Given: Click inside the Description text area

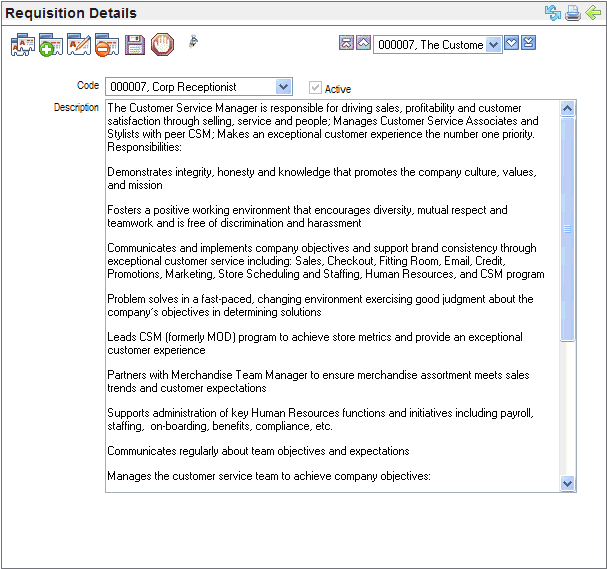Looking at the screenshot, I should click(333, 296).
